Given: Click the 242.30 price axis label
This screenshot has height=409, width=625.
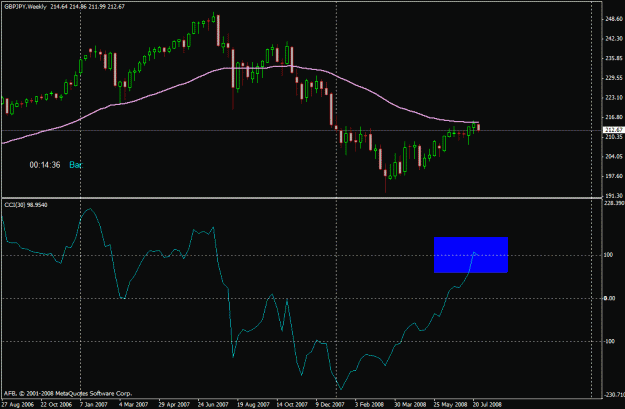Looking at the screenshot, I should (x=614, y=39).
